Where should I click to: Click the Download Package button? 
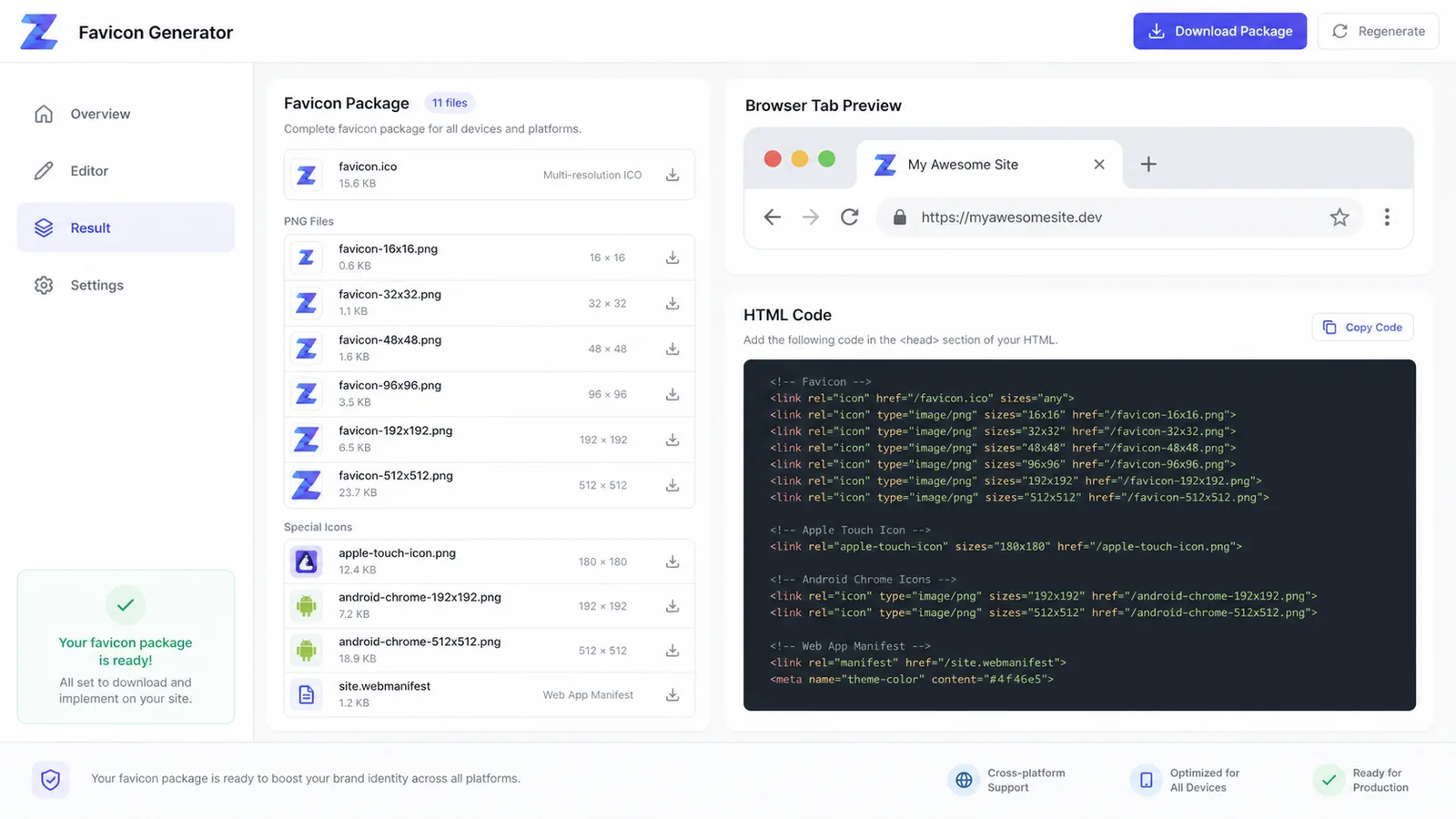(1219, 31)
